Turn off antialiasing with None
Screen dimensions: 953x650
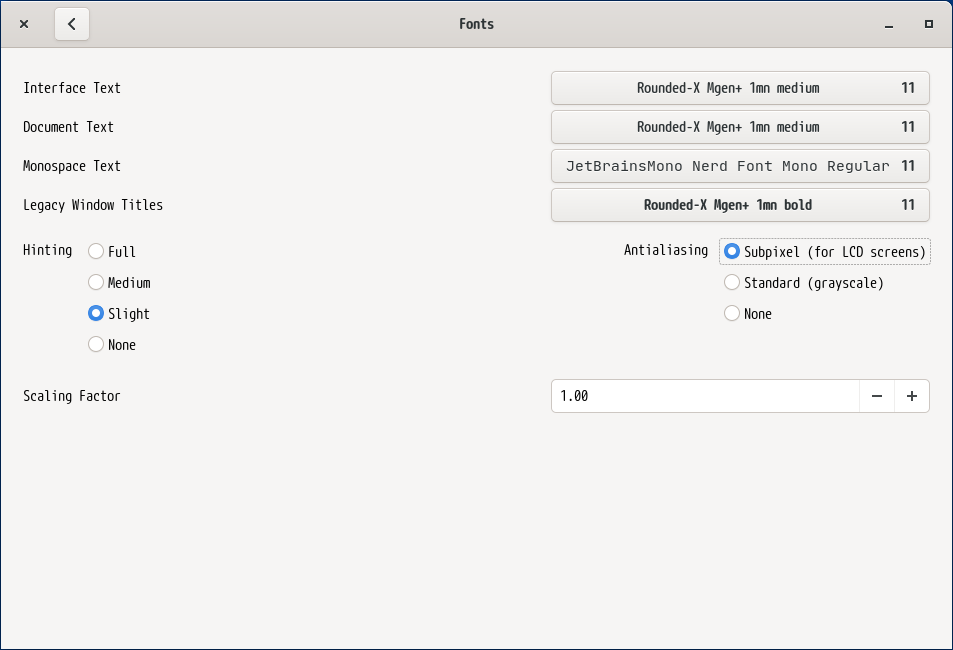[x=732, y=313]
